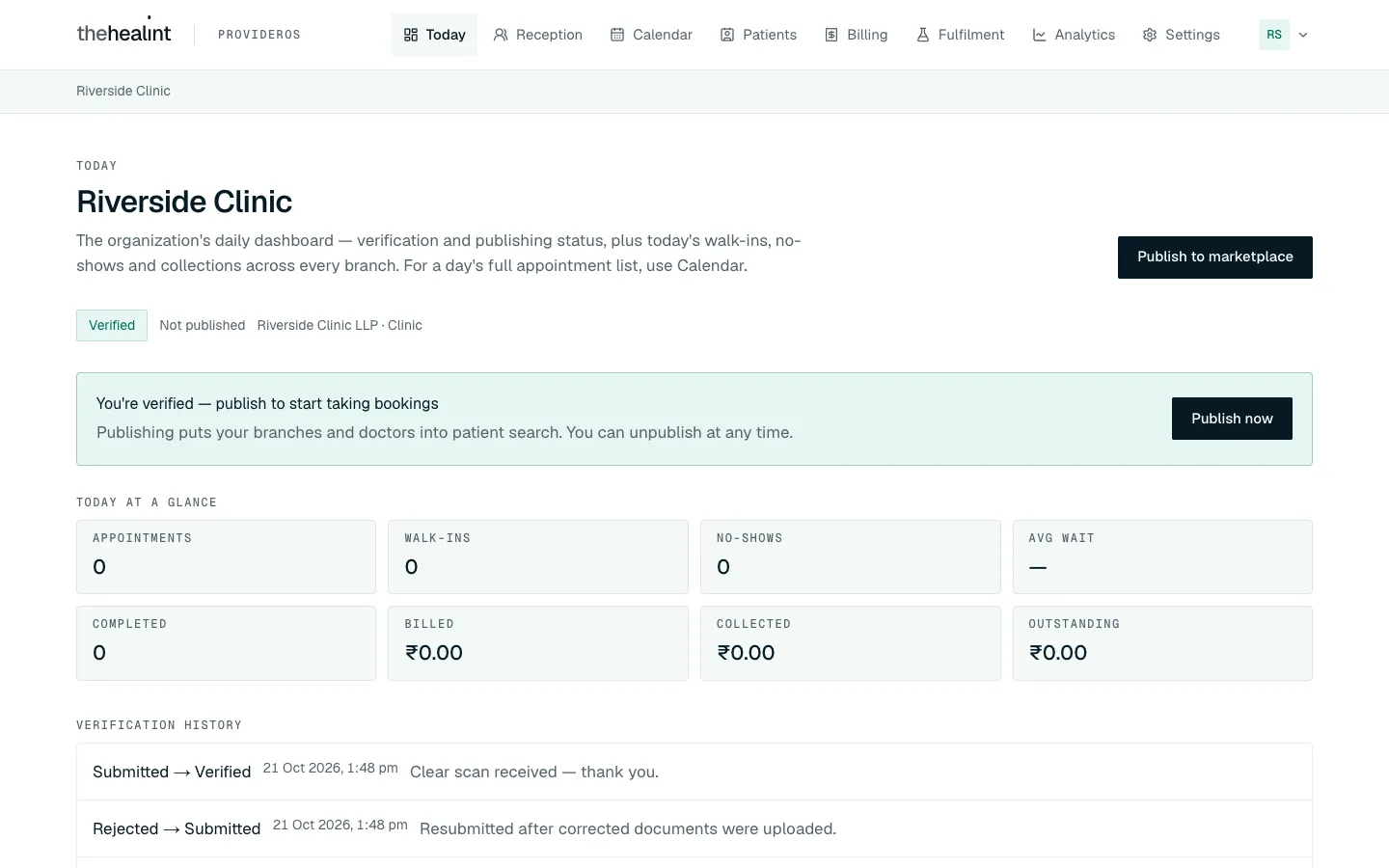This screenshot has height=868, width=1389.
Task: Click the RS user avatar
Action: pos(1274,35)
